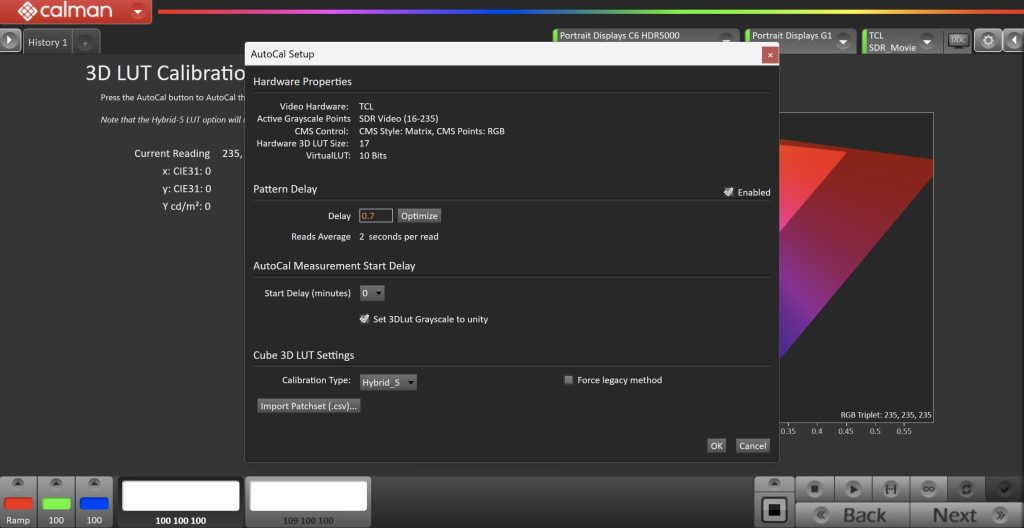Open the Portrait Displays G1 source dropdown
The image size is (1024, 528).
843,41
